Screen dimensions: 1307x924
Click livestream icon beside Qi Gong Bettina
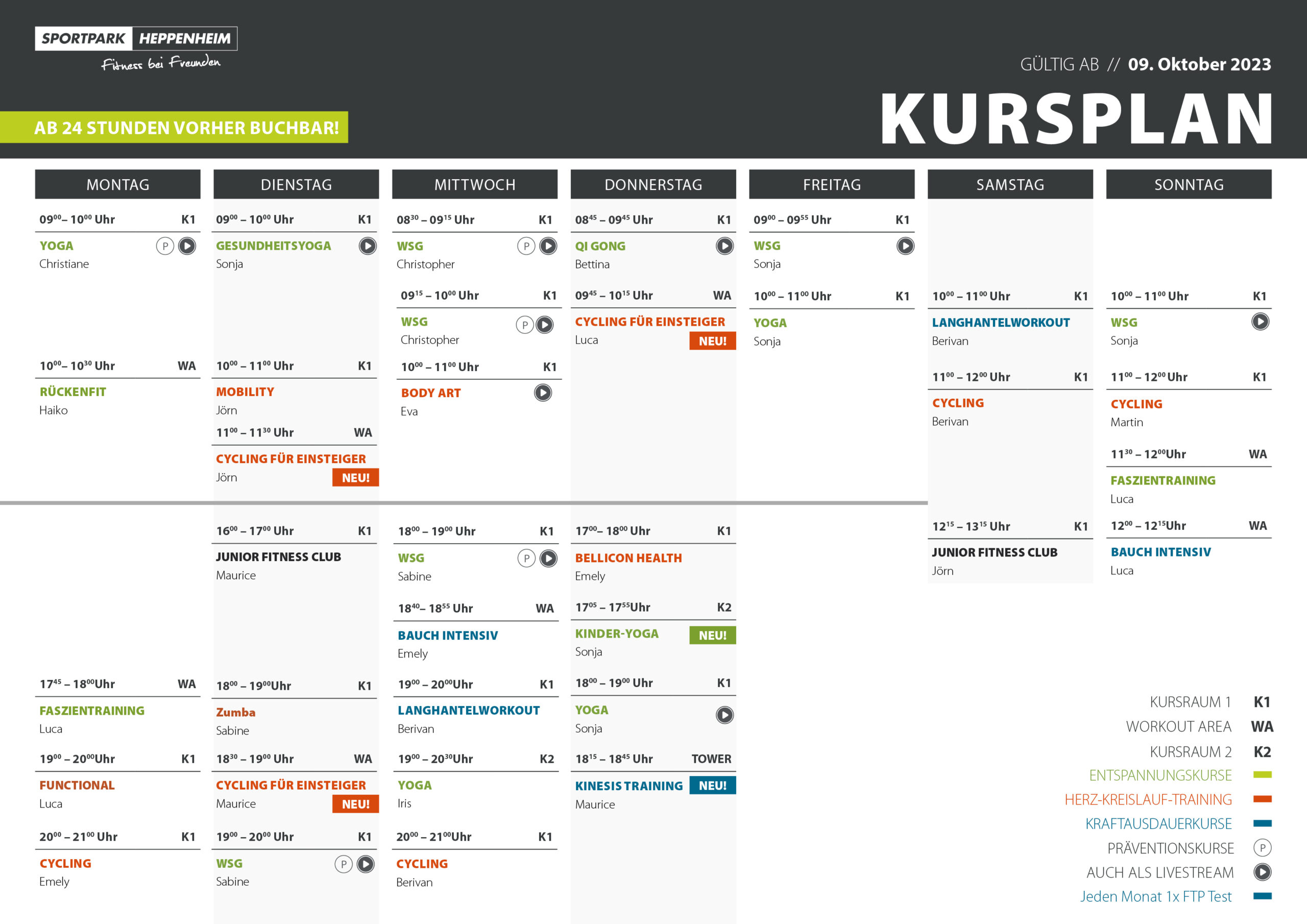(724, 246)
